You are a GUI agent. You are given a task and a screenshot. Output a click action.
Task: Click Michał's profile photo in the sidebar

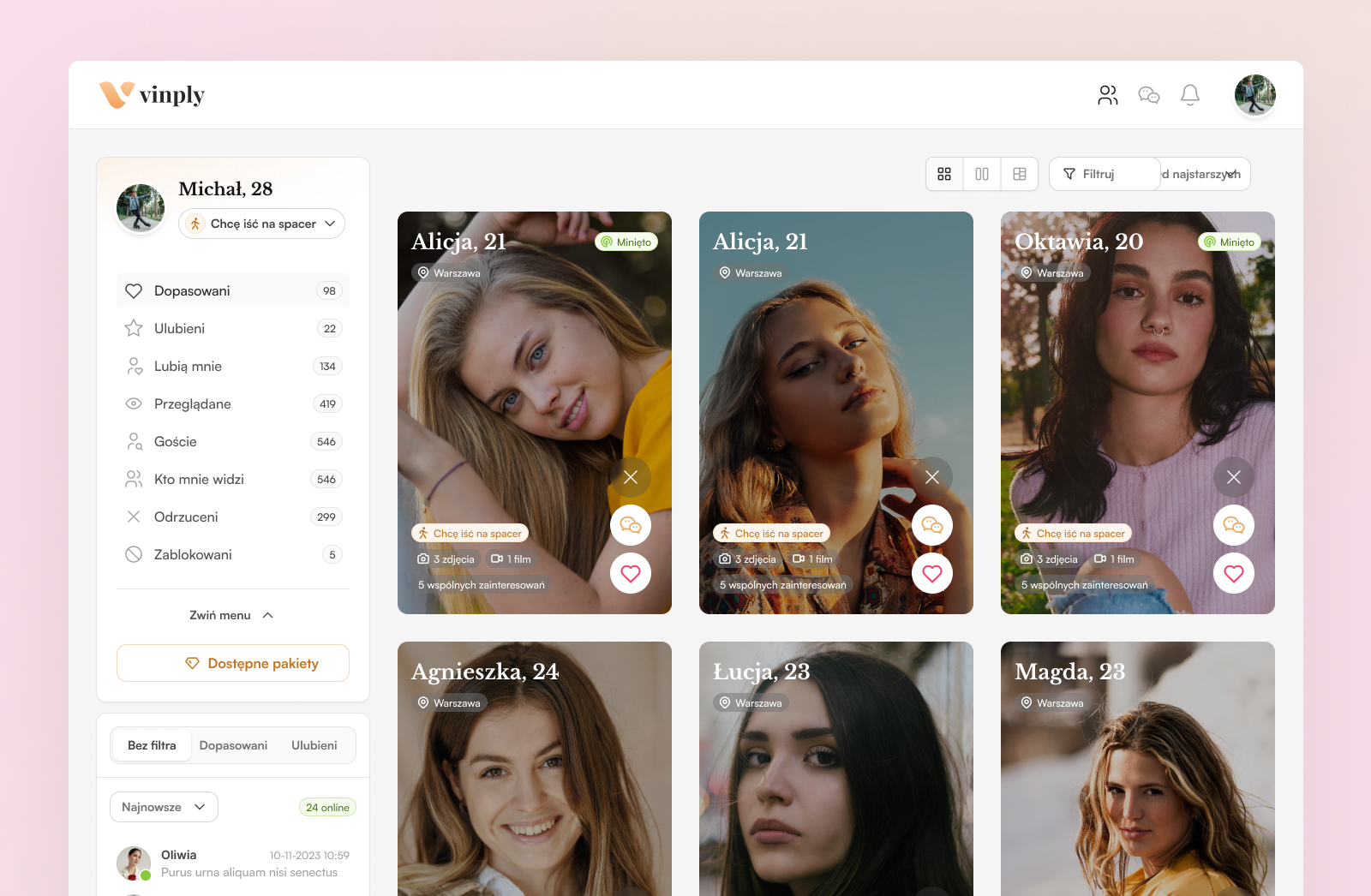(x=141, y=208)
